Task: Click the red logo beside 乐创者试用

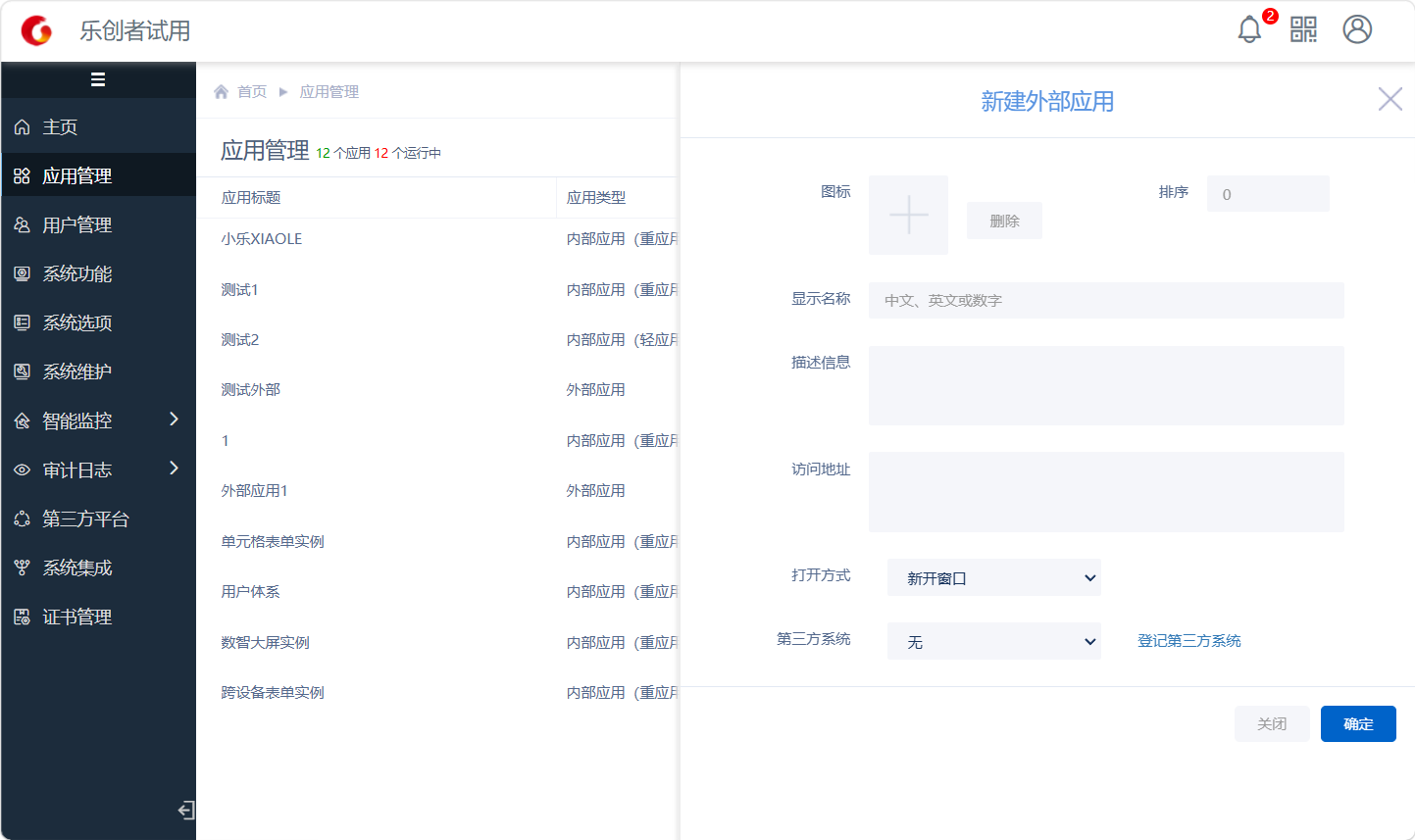Action: coord(37,30)
